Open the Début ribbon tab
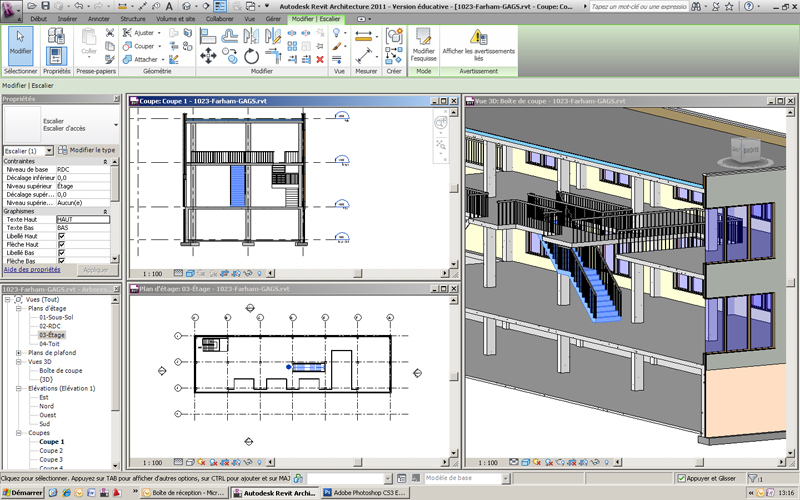 coord(38,19)
